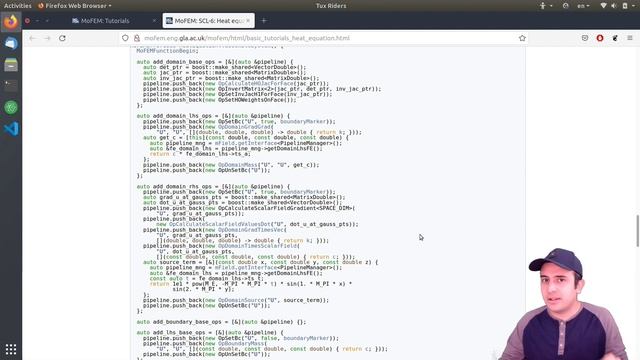Open Activities overview
Image resolution: width=640 pixels, height=360 pixels.
pyautogui.click(x=18, y=6)
